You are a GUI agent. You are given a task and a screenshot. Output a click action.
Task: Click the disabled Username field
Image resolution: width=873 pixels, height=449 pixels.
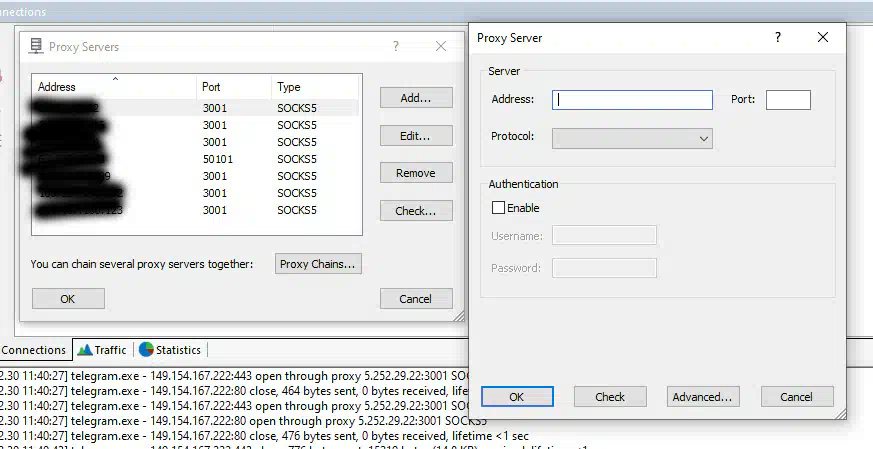tap(604, 236)
